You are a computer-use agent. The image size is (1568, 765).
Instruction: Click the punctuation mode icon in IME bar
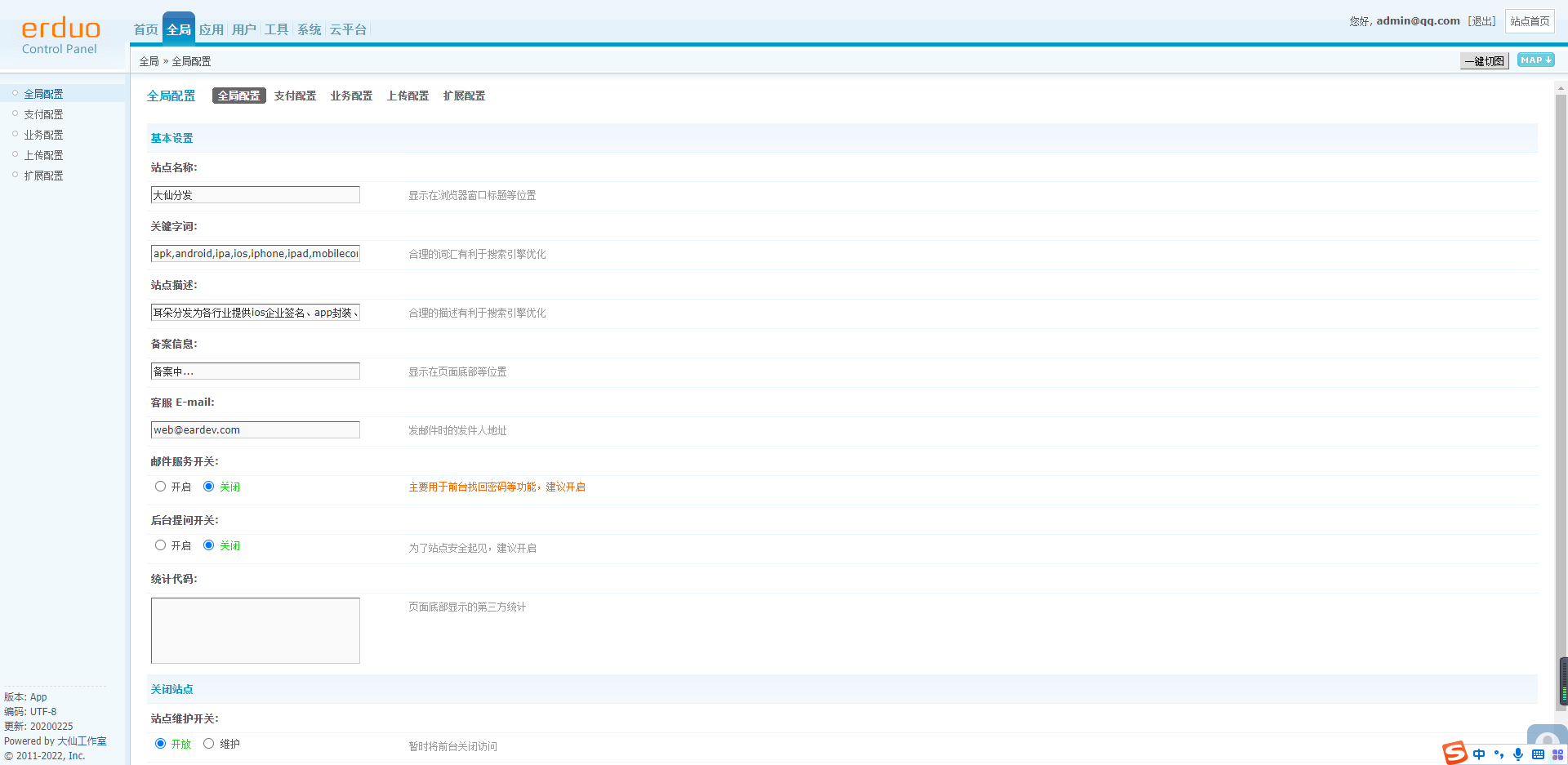(1499, 754)
